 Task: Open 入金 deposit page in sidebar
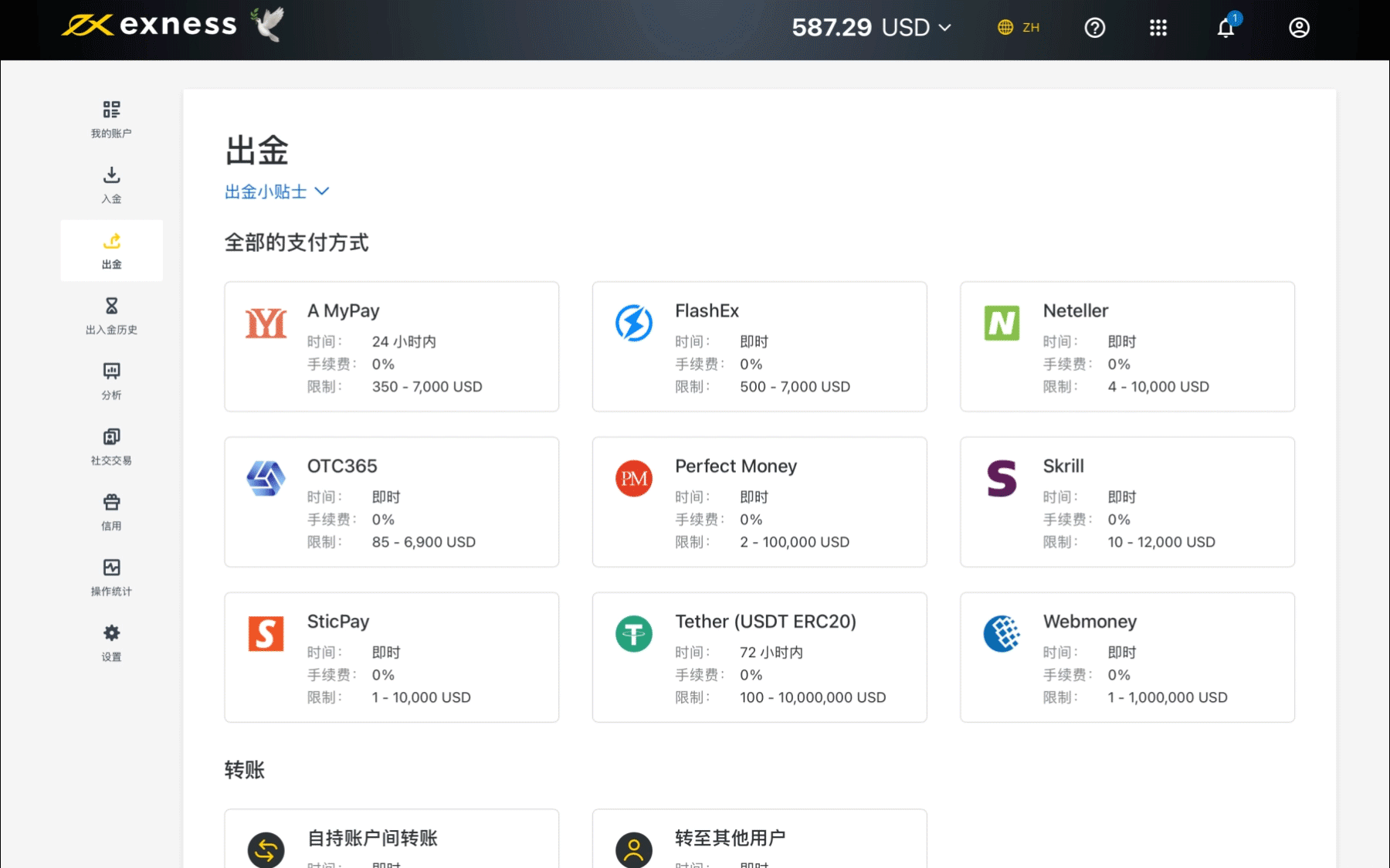(x=111, y=185)
